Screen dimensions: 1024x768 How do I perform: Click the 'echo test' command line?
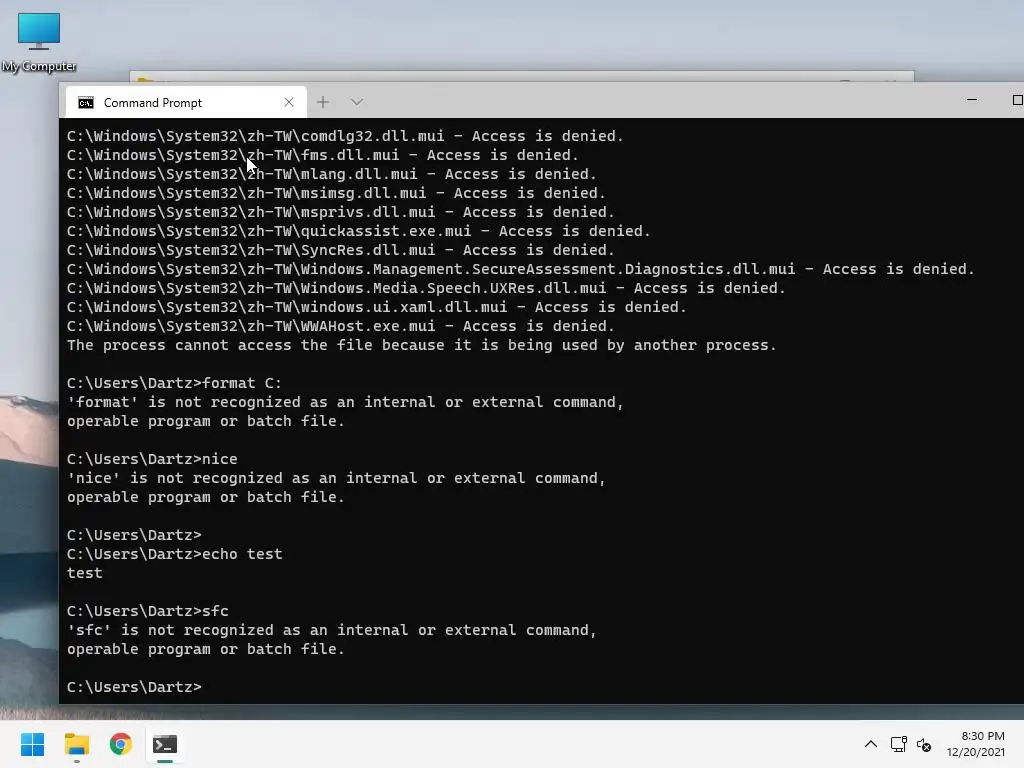point(174,554)
